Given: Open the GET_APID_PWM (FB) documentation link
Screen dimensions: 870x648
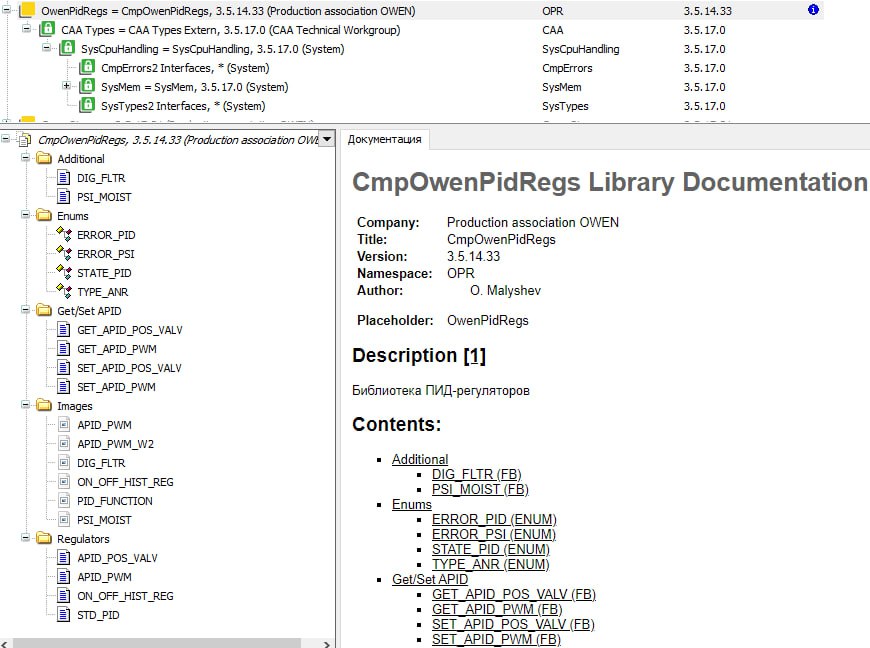Looking at the screenshot, I should (497, 609).
